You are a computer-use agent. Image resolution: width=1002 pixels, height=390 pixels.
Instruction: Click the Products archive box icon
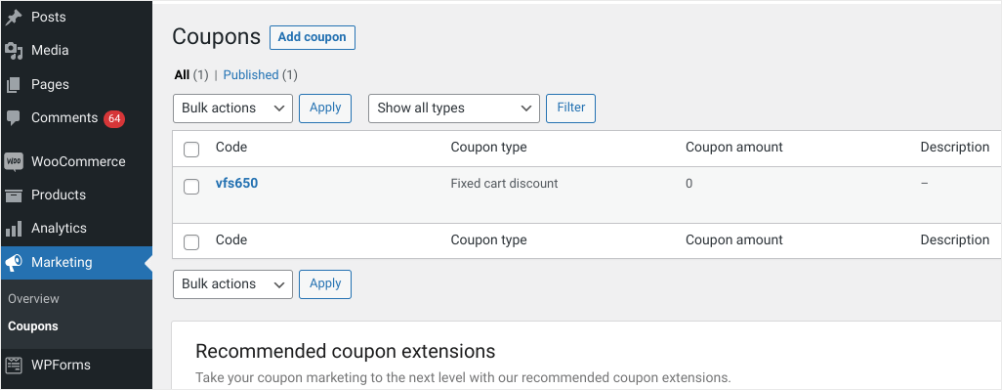[13, 195]
